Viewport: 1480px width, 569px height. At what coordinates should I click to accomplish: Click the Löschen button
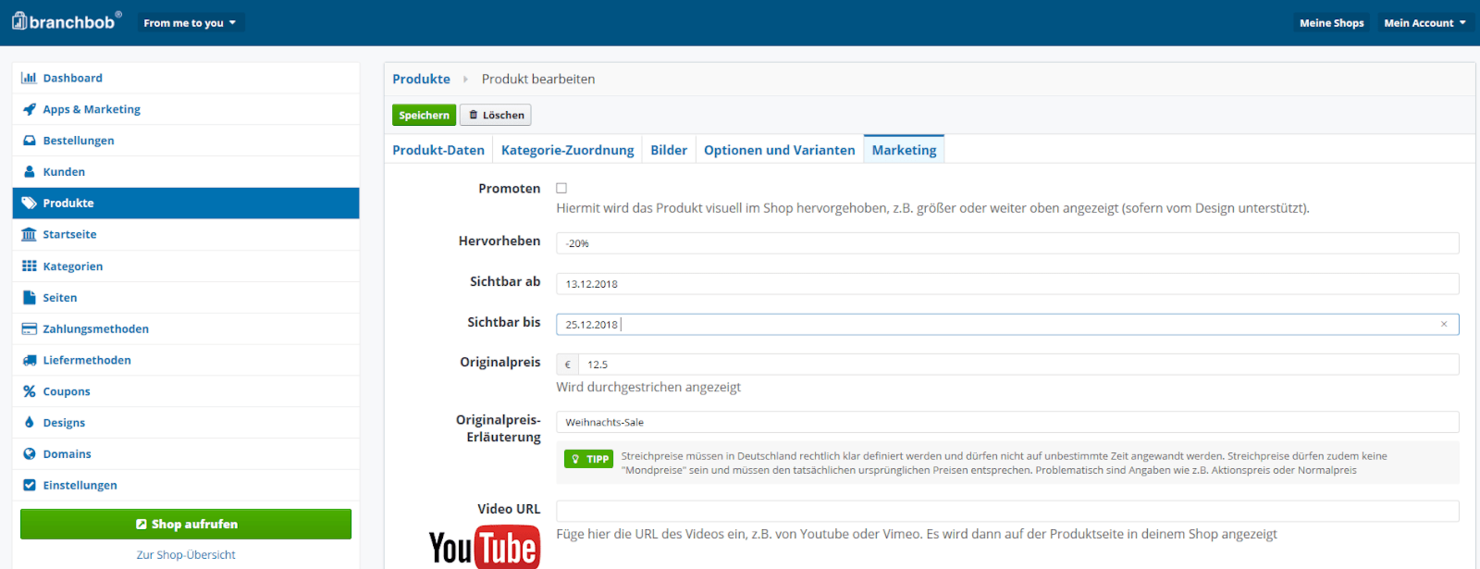point(495,115)
